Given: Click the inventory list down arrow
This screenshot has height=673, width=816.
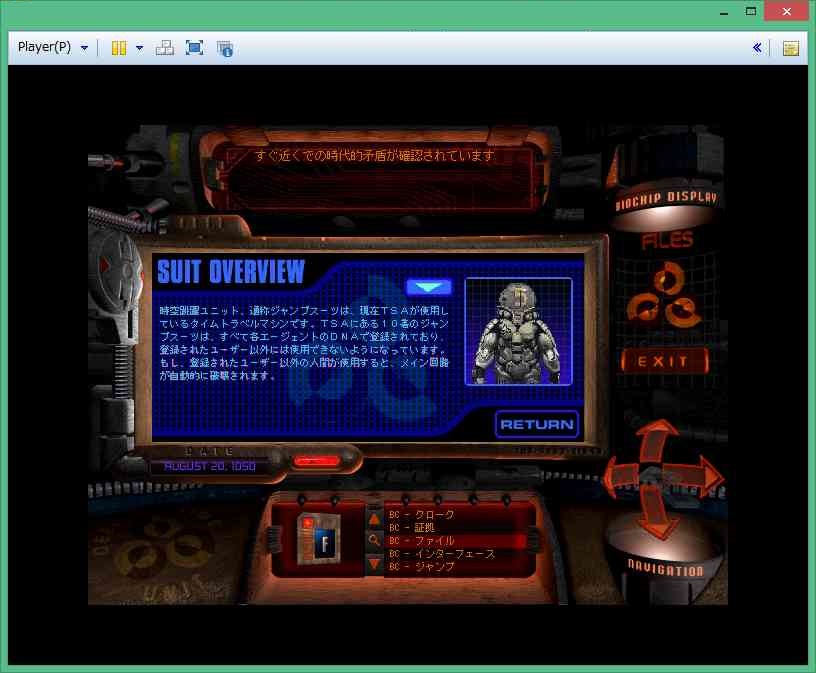Looking at the screenshot, I should point(374,563).
